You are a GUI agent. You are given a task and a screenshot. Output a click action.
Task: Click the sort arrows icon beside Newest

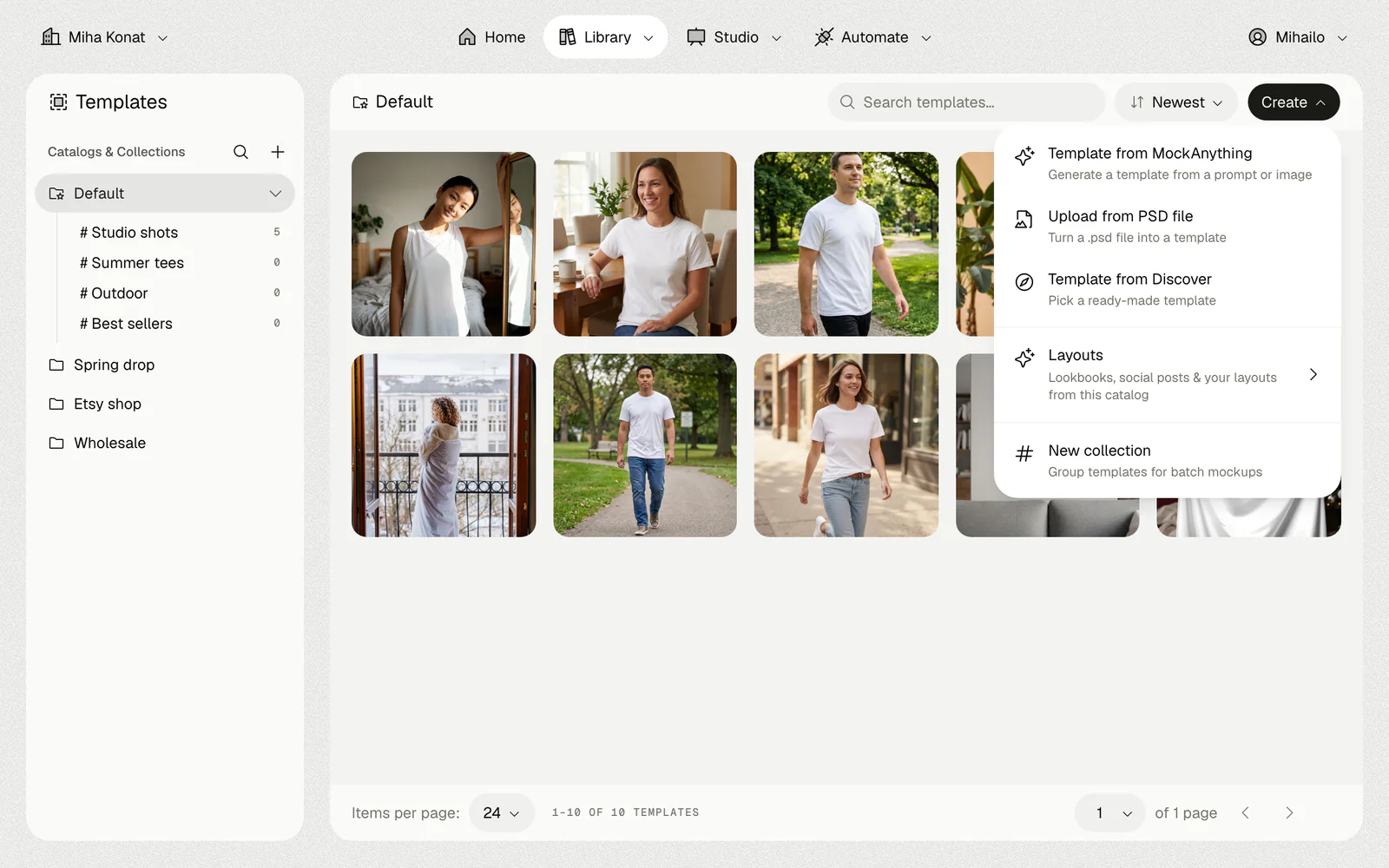click(x=1137, y=102)
